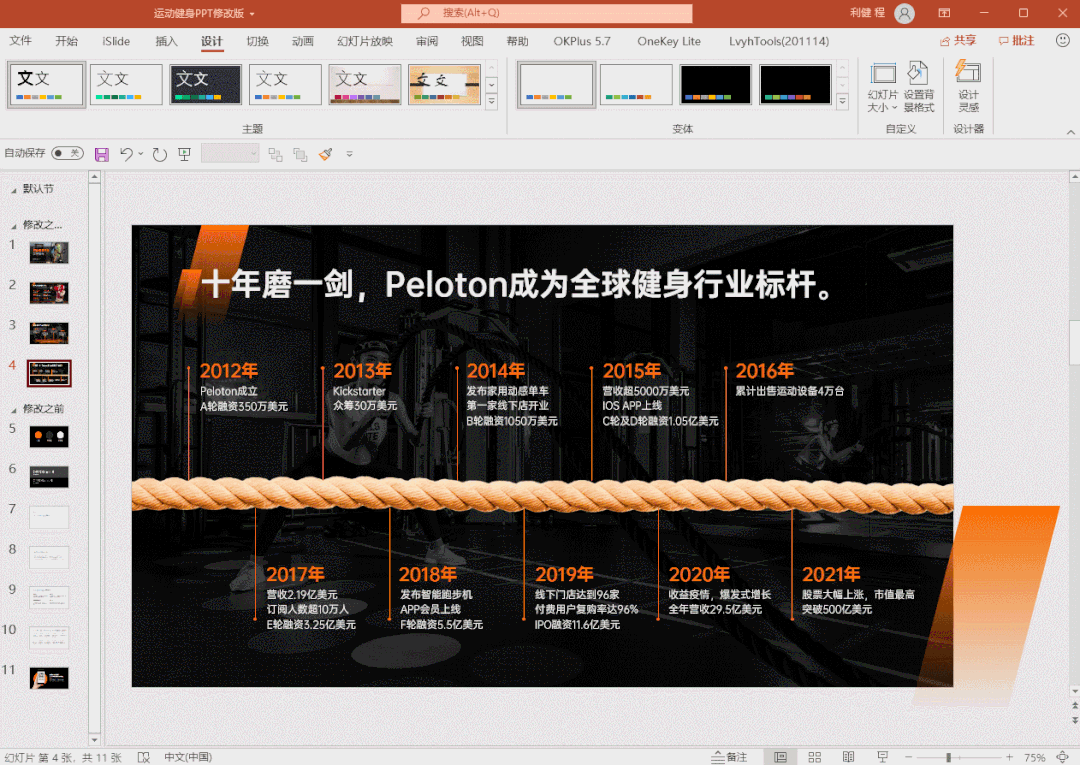Switch to Slide Sorter view icon

click(814, 757)
